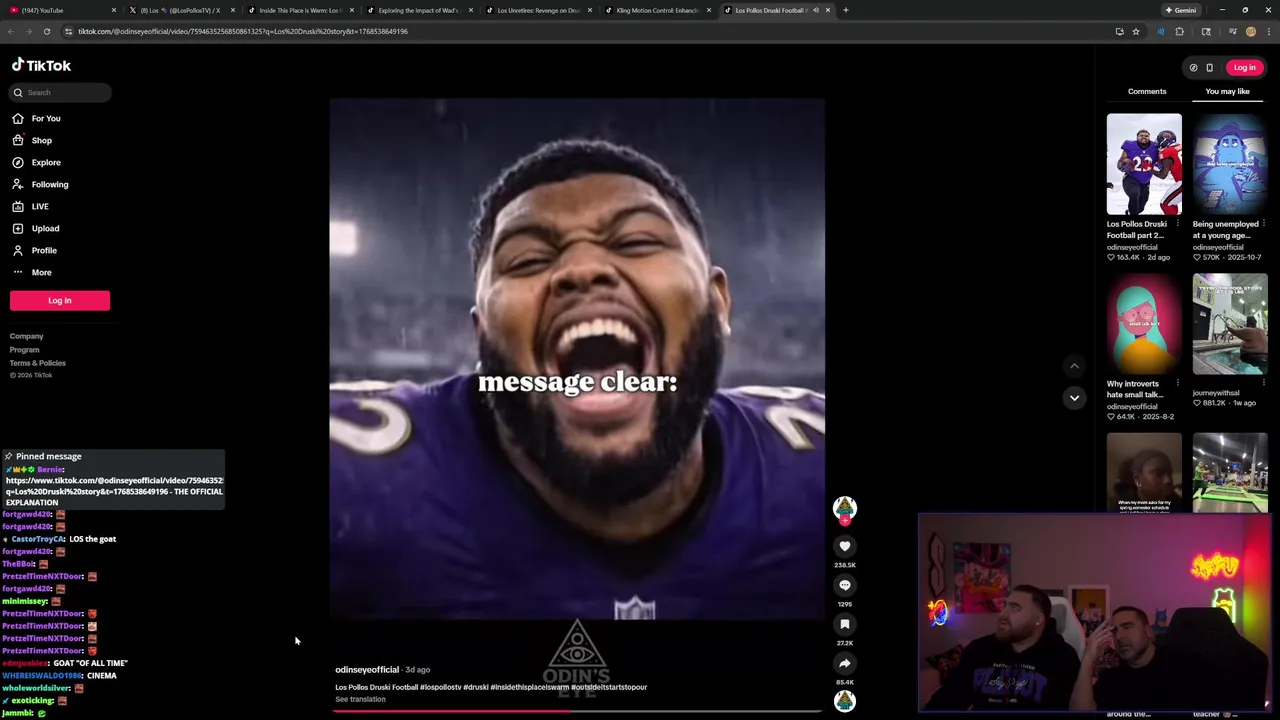
Task: Switch to the Comments tab
Action: coord(1147,91)
